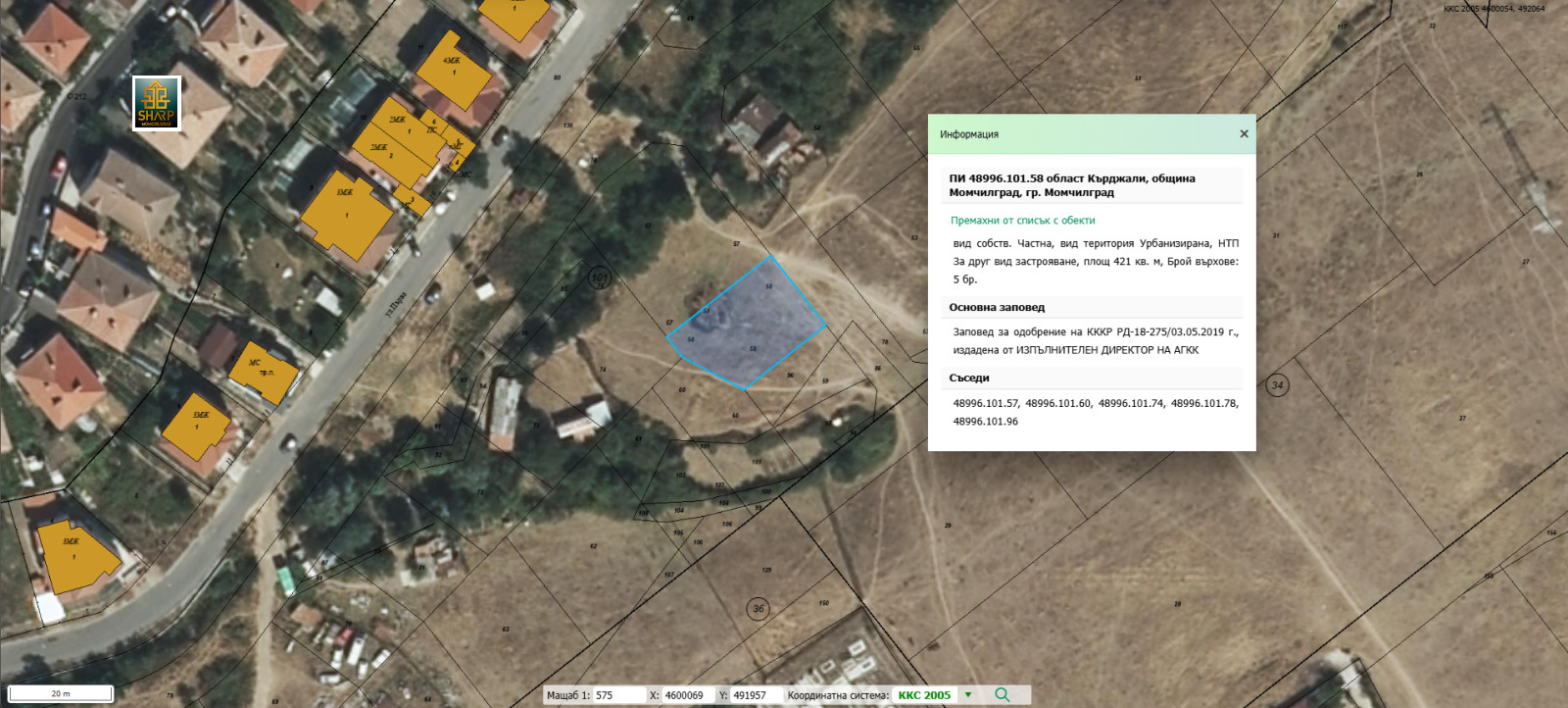The width and height of the screenshot is (1568, 708).
Task: Click the 'Основна заповед' section header
Action: pyautogui.click(x=997, y=307)
